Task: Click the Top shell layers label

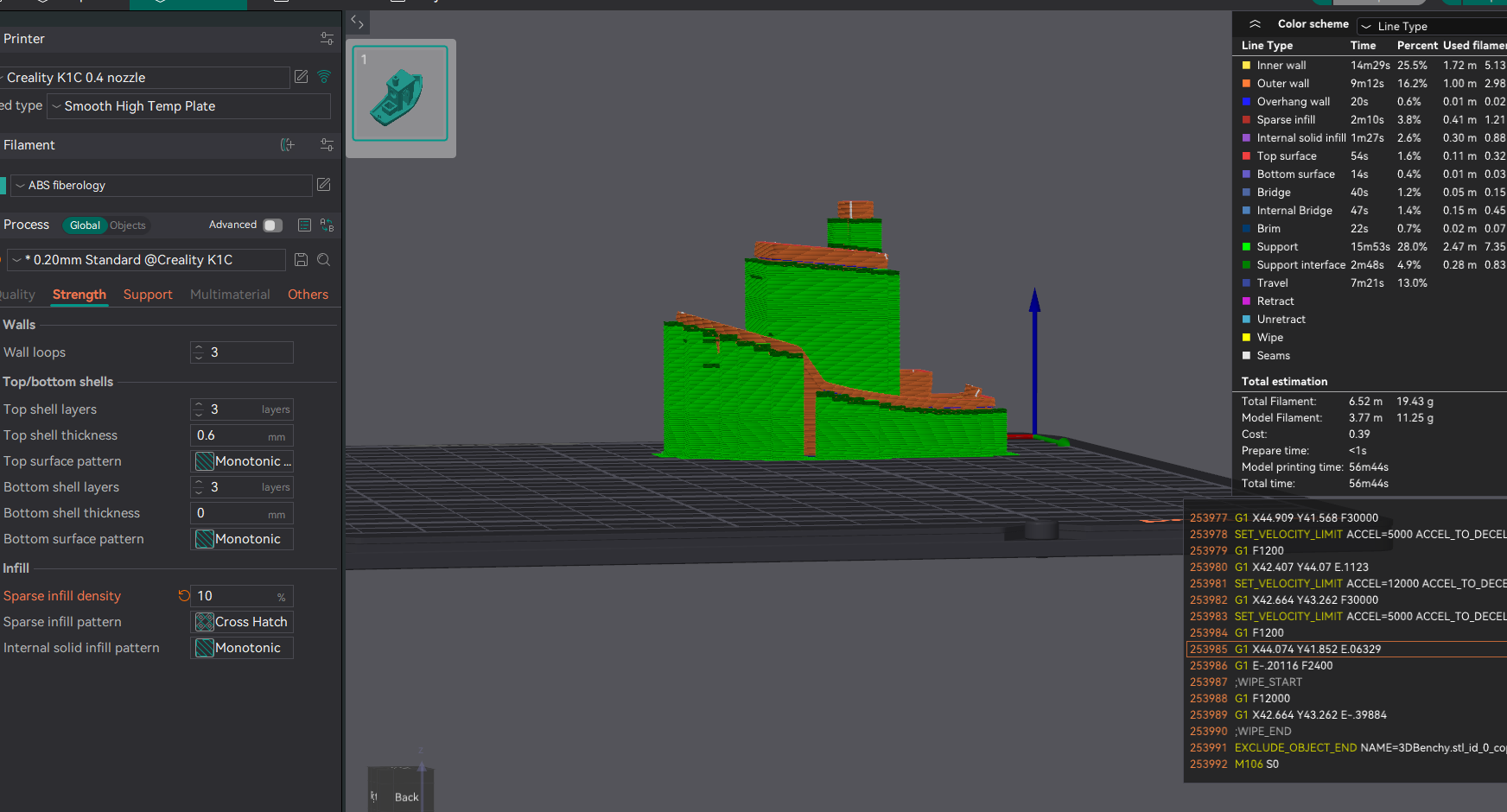Action: tap(50, 409)
